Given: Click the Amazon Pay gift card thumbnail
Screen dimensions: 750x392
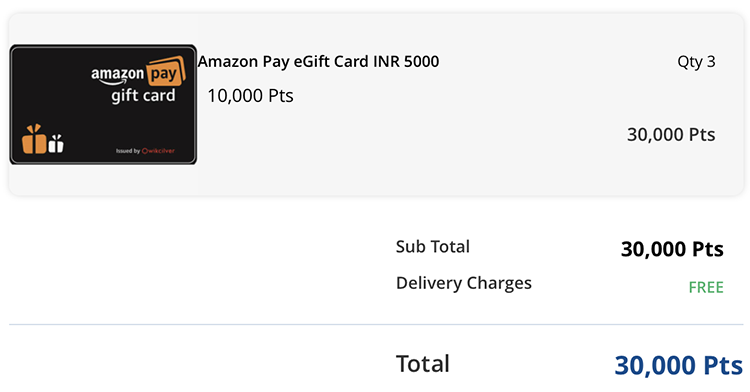Looking at the screenshot, I should tap(103, 104).
